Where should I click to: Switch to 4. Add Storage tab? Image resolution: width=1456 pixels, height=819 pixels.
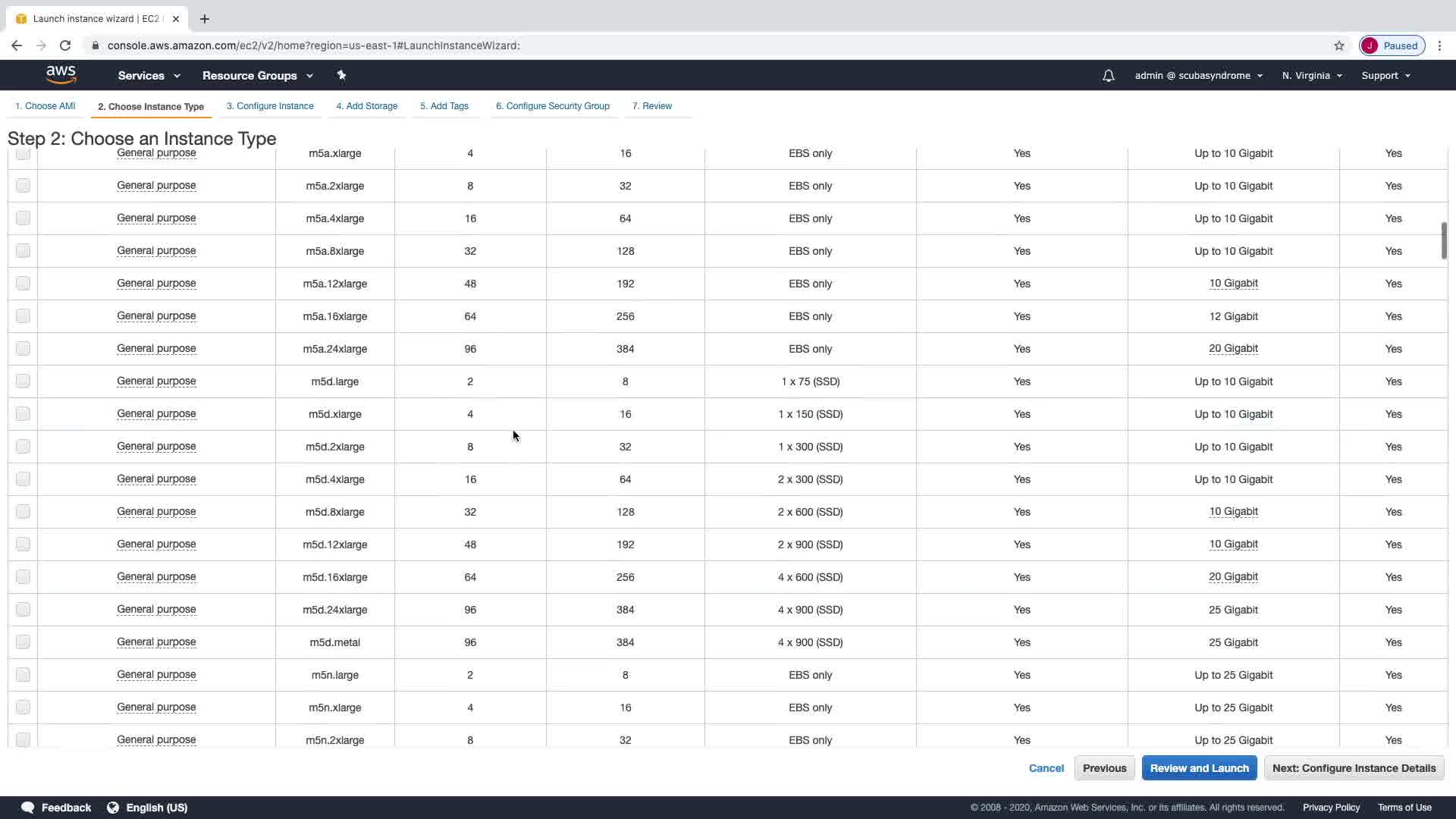point(366,106)
